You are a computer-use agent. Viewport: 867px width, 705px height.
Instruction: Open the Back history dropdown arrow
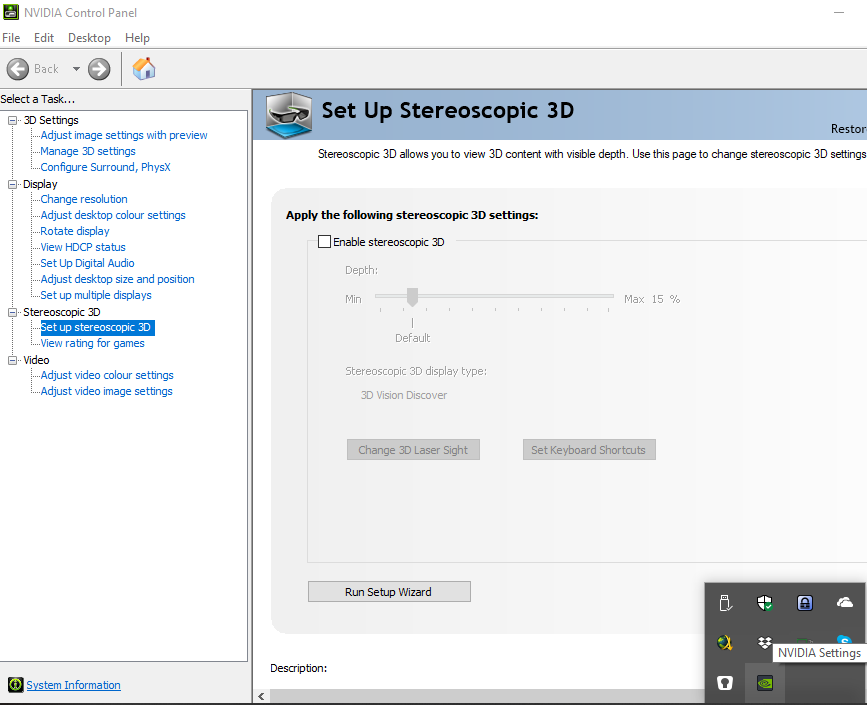point(76,69)
